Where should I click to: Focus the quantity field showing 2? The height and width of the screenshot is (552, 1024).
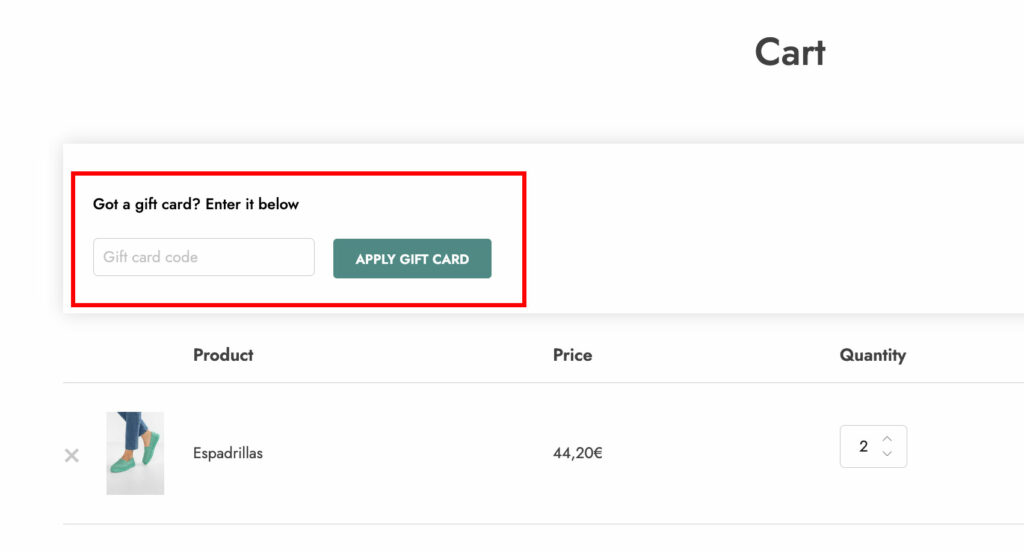point(873,446)
